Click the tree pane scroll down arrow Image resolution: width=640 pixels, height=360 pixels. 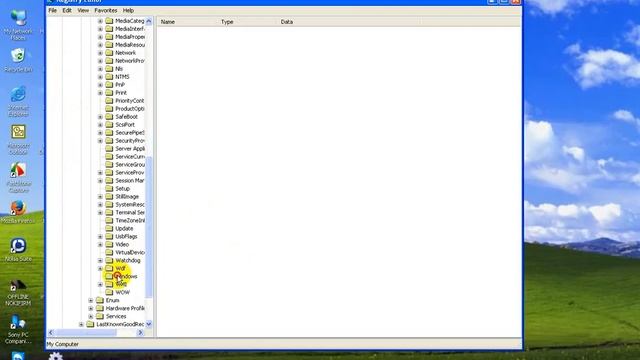coord(149,324)
